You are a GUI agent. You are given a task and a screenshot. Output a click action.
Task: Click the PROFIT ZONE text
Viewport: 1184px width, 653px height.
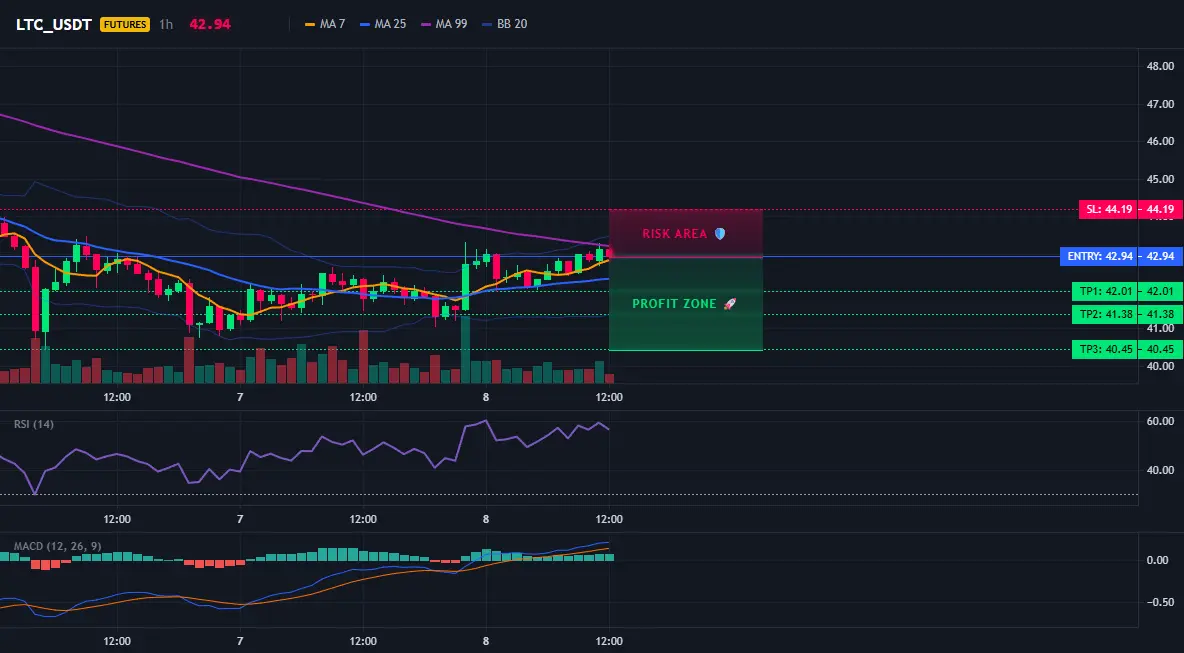(674, 303)
